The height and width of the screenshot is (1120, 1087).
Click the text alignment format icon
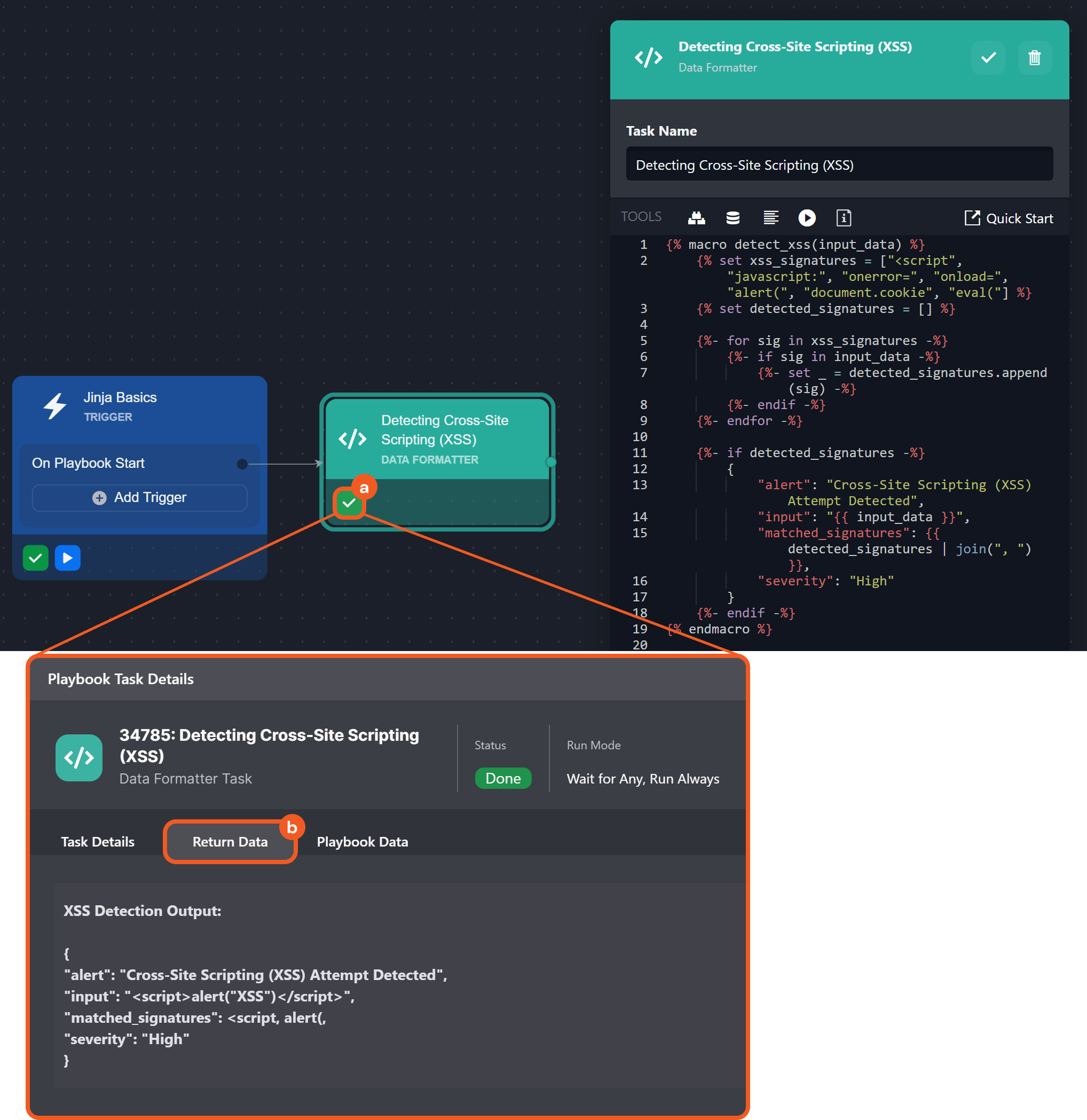[770, 218]
